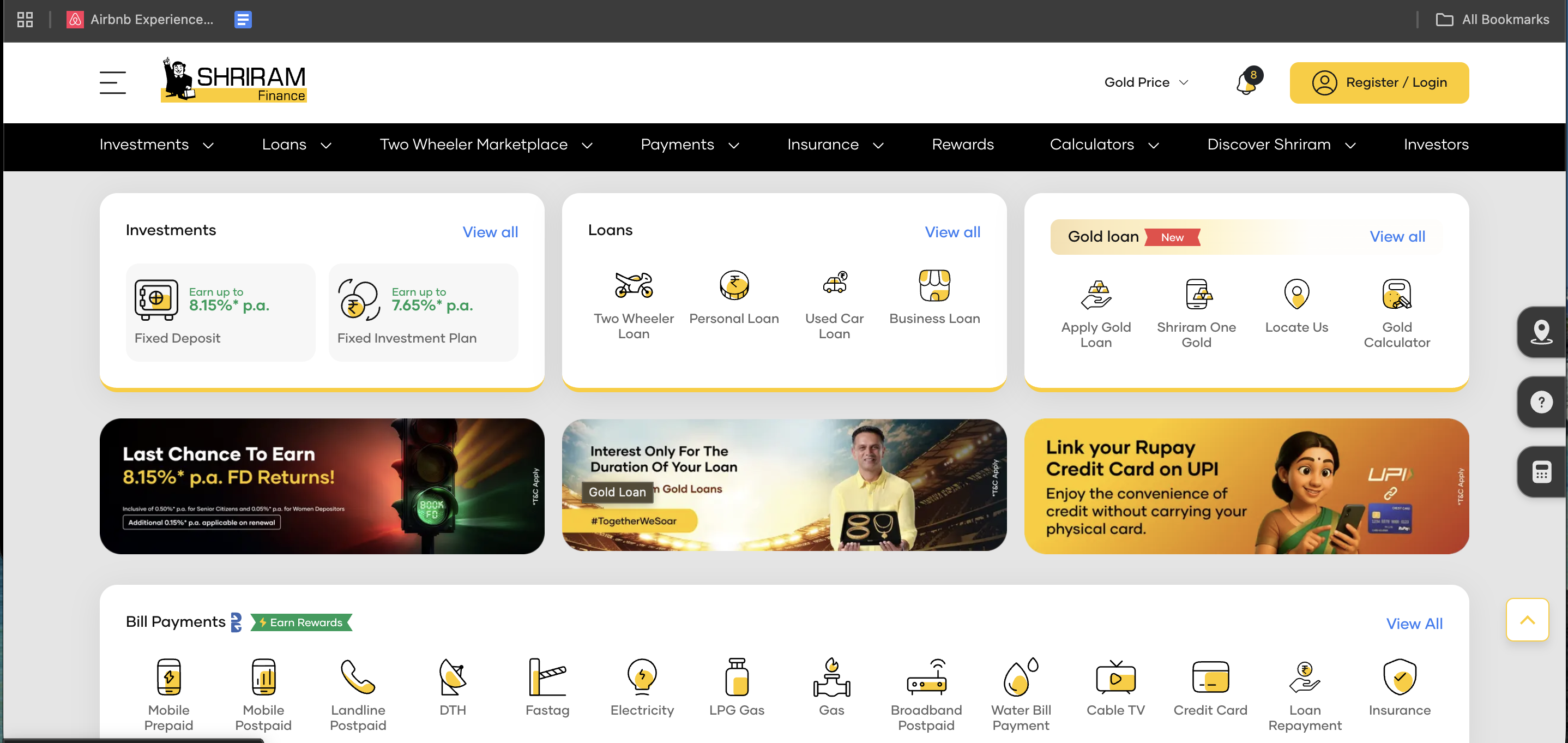Choose the Electricity bulb icon
Screen dimensions: 1568x743
pyautogui.click(x=642, y=676)
